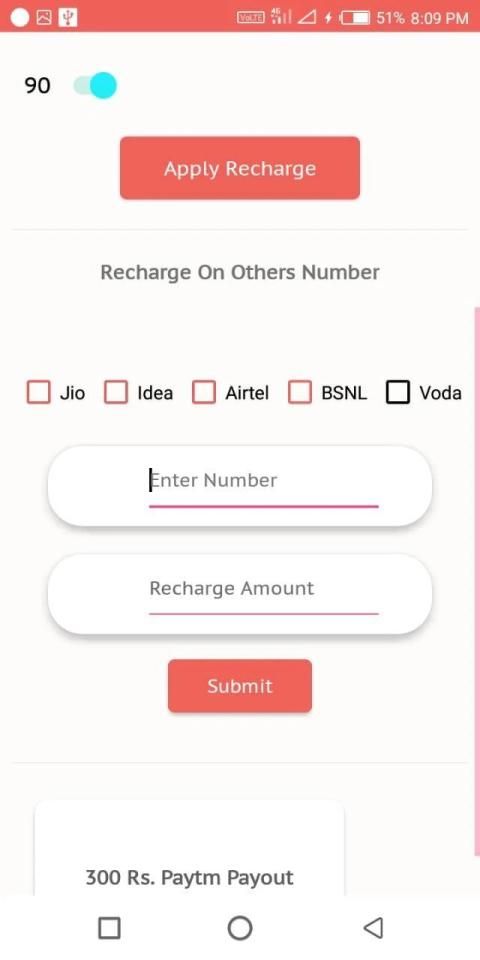480x960 pixels.
Task: Tap the Android home circle icon
Action: click(x=240, y=928)
